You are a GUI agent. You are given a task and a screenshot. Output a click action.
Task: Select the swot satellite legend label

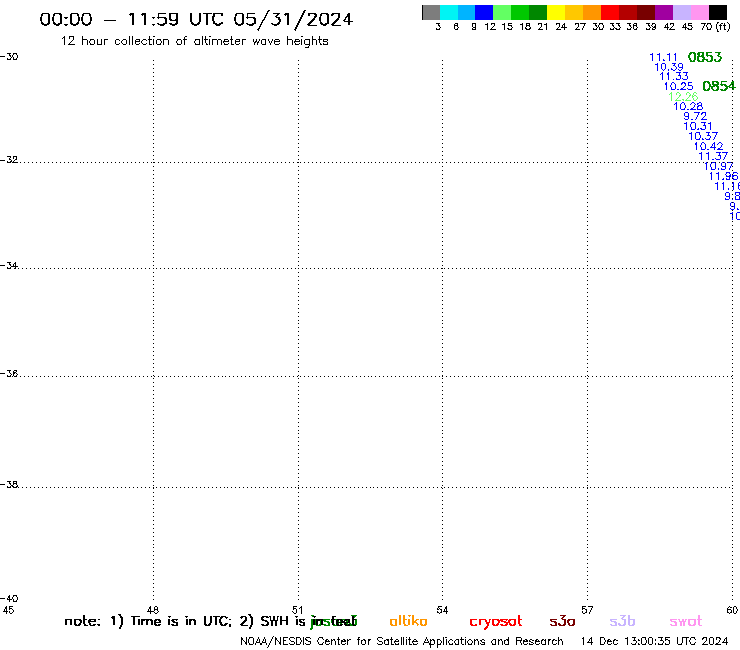(686, 622)
